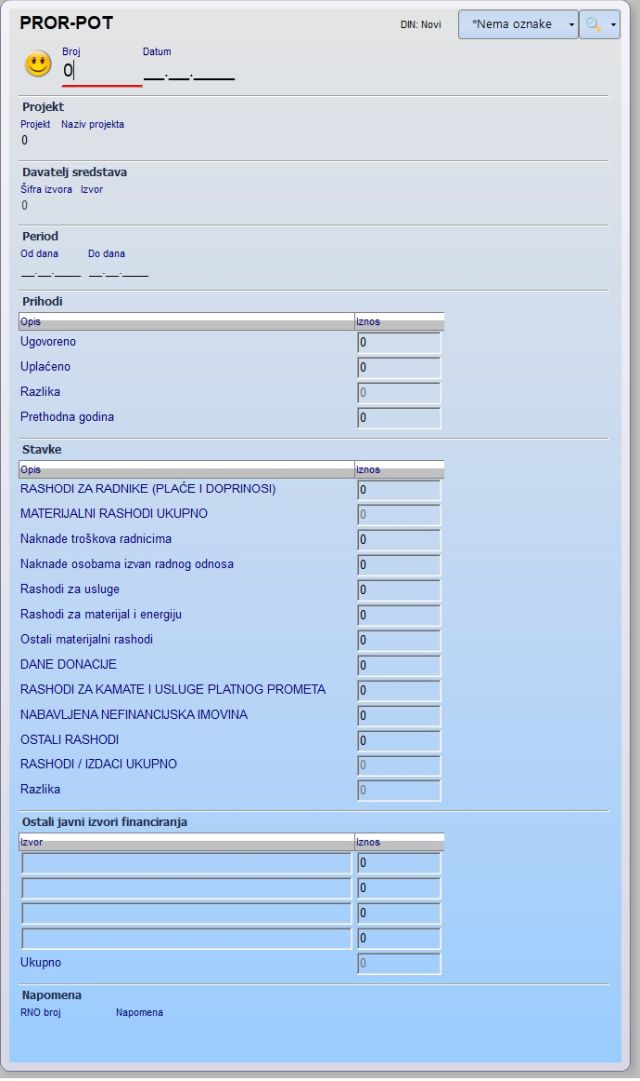Image resolution: width=640 pixels, height=1081 pixels.
Task: Expand the arrow beside the magnifier button
Action: pos(611,25)
